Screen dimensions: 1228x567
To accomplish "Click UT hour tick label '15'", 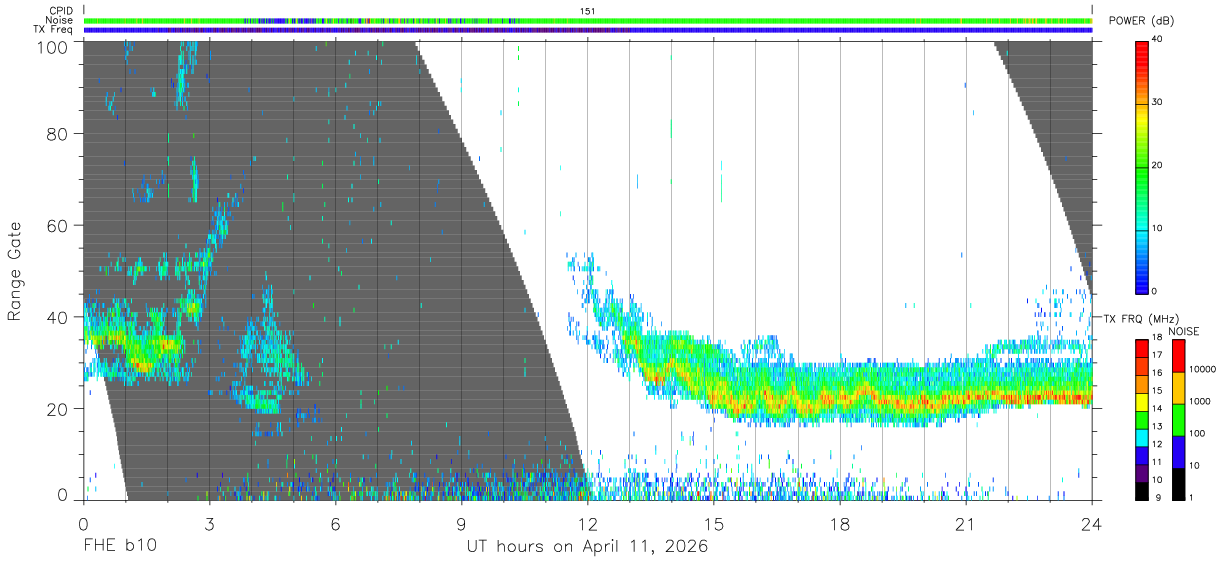I will tap(714, 523).
